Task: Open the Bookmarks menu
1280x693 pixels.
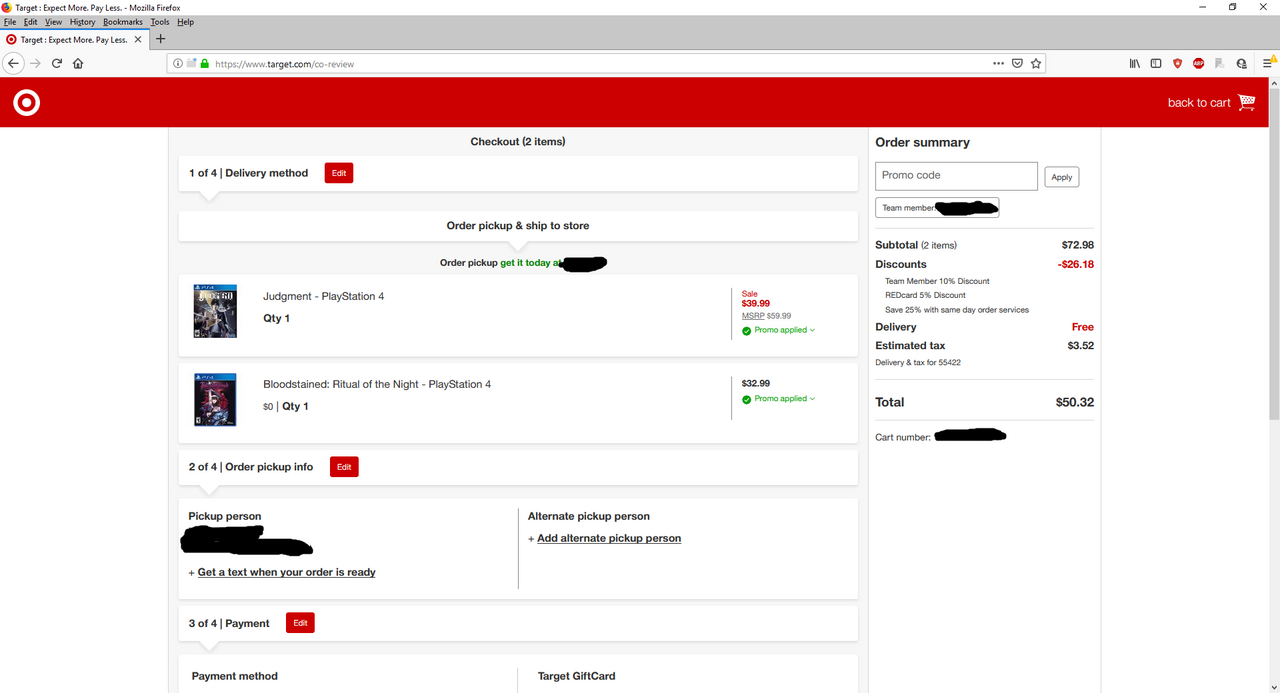Action: [x=123, y=22]
